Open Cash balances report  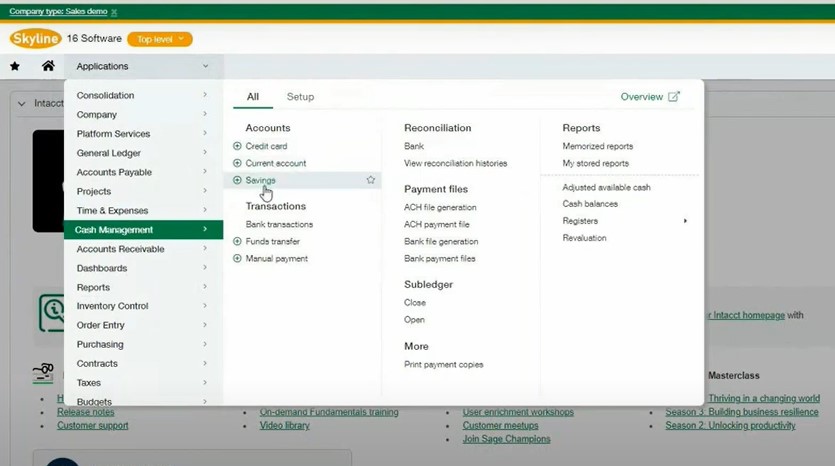point(590,203)
